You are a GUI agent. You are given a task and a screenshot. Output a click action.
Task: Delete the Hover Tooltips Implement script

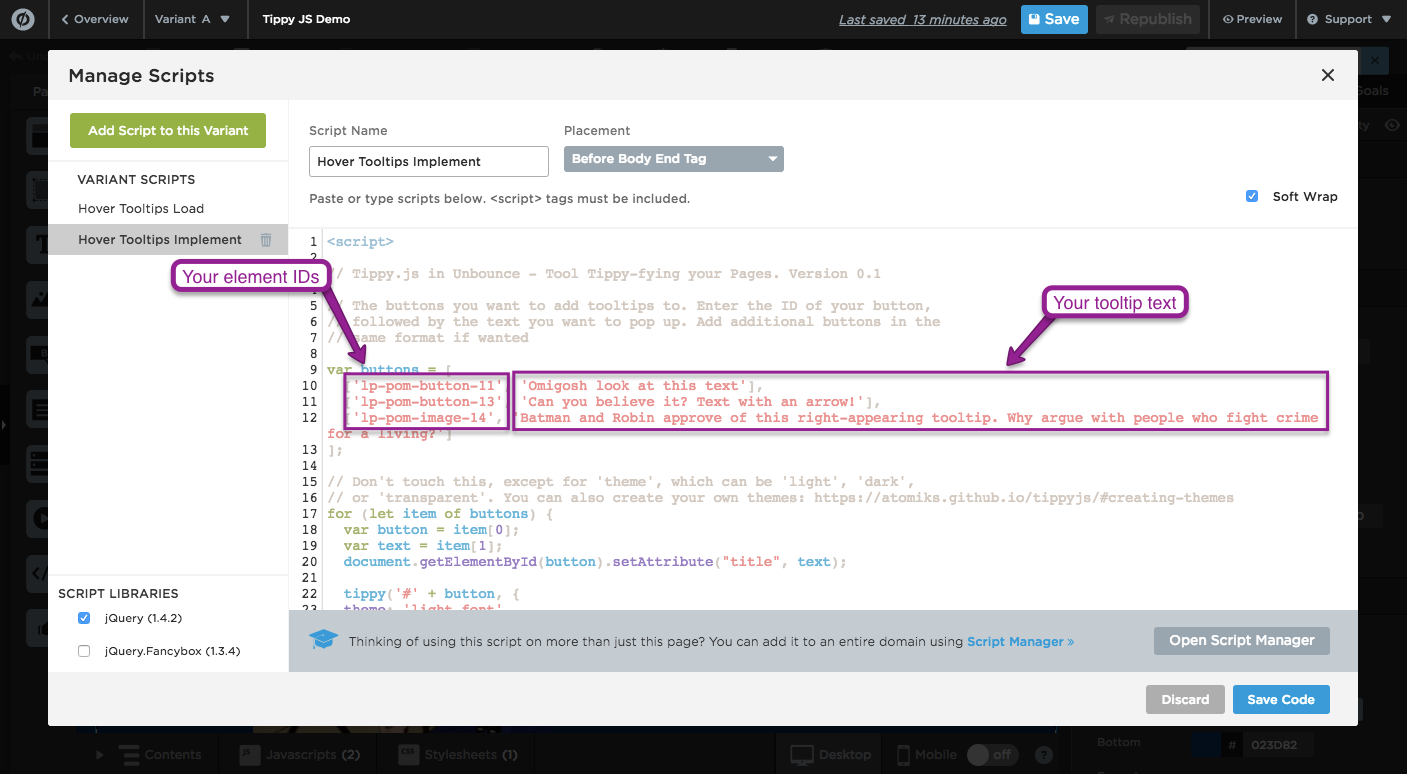coord(266,240)
